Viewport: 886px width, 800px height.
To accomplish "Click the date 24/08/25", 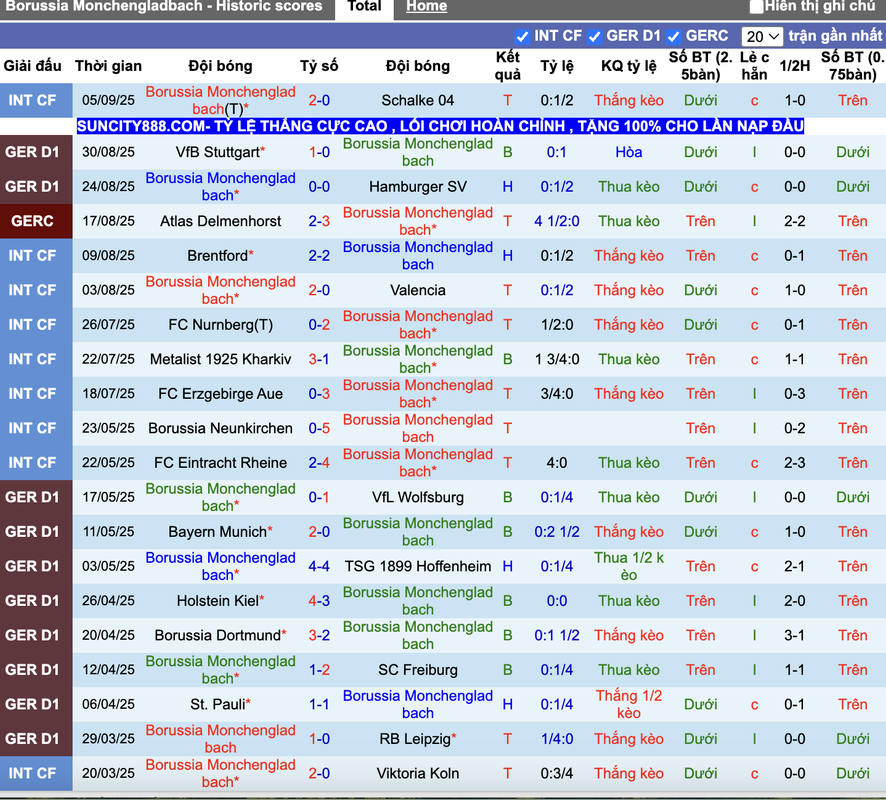I will (108, 187).
